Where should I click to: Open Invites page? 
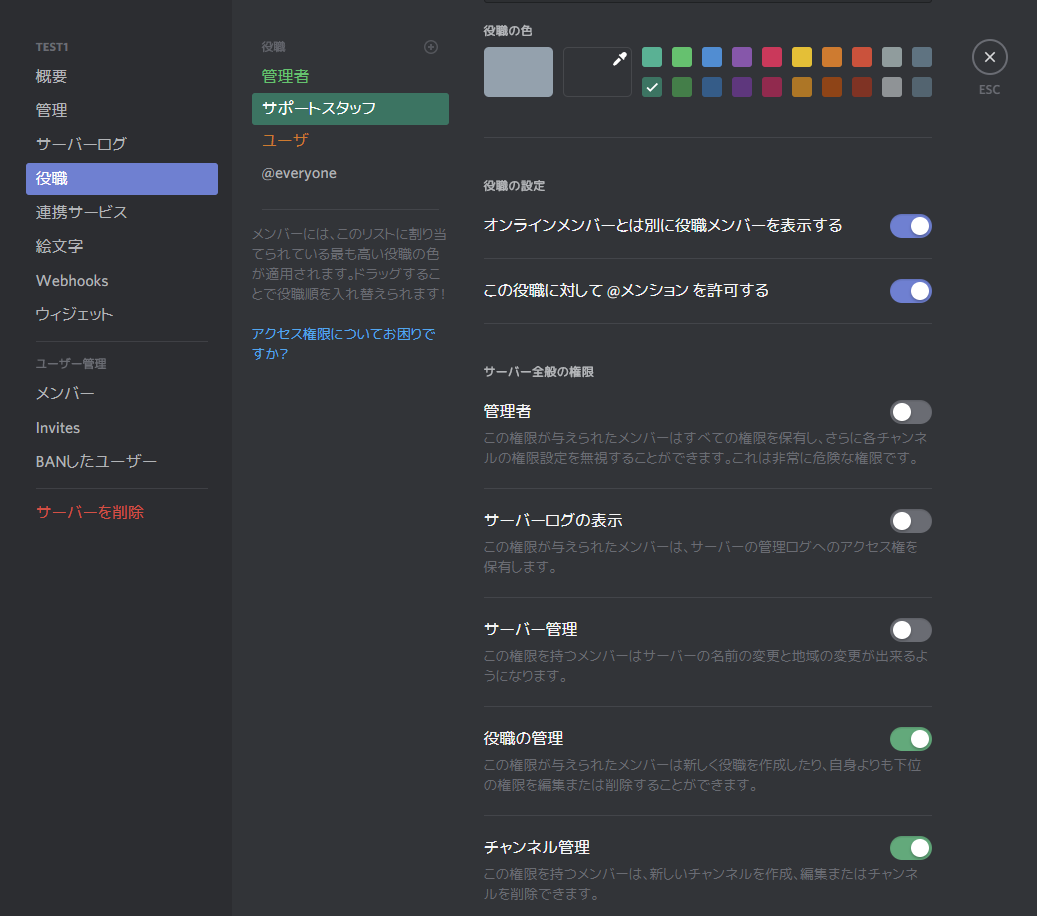122,428
